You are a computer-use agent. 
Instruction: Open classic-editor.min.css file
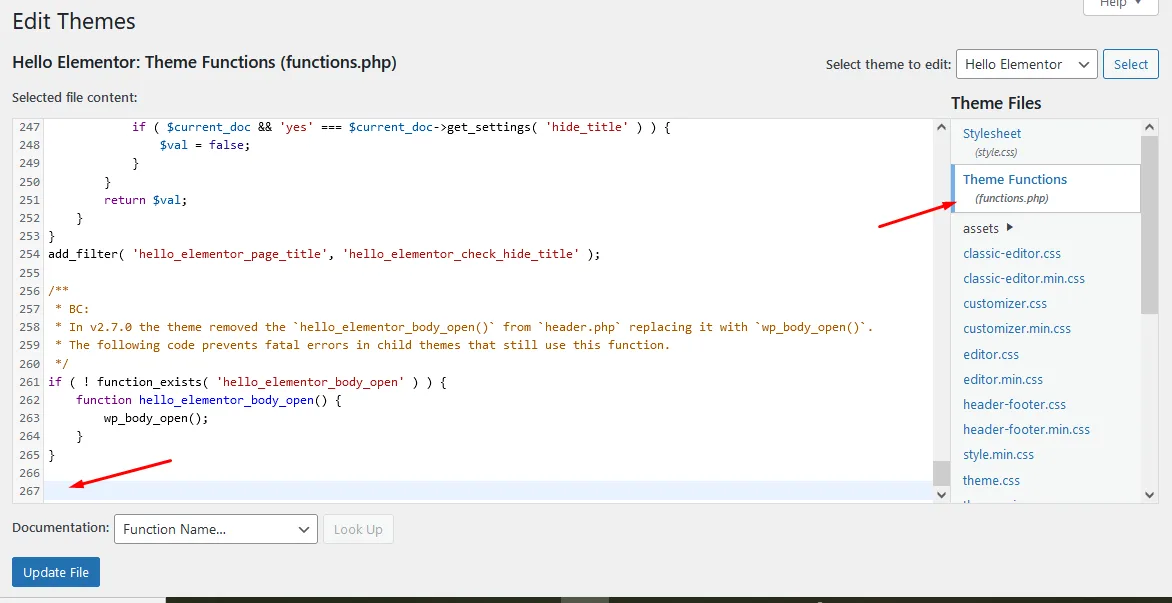[1023, 279]
